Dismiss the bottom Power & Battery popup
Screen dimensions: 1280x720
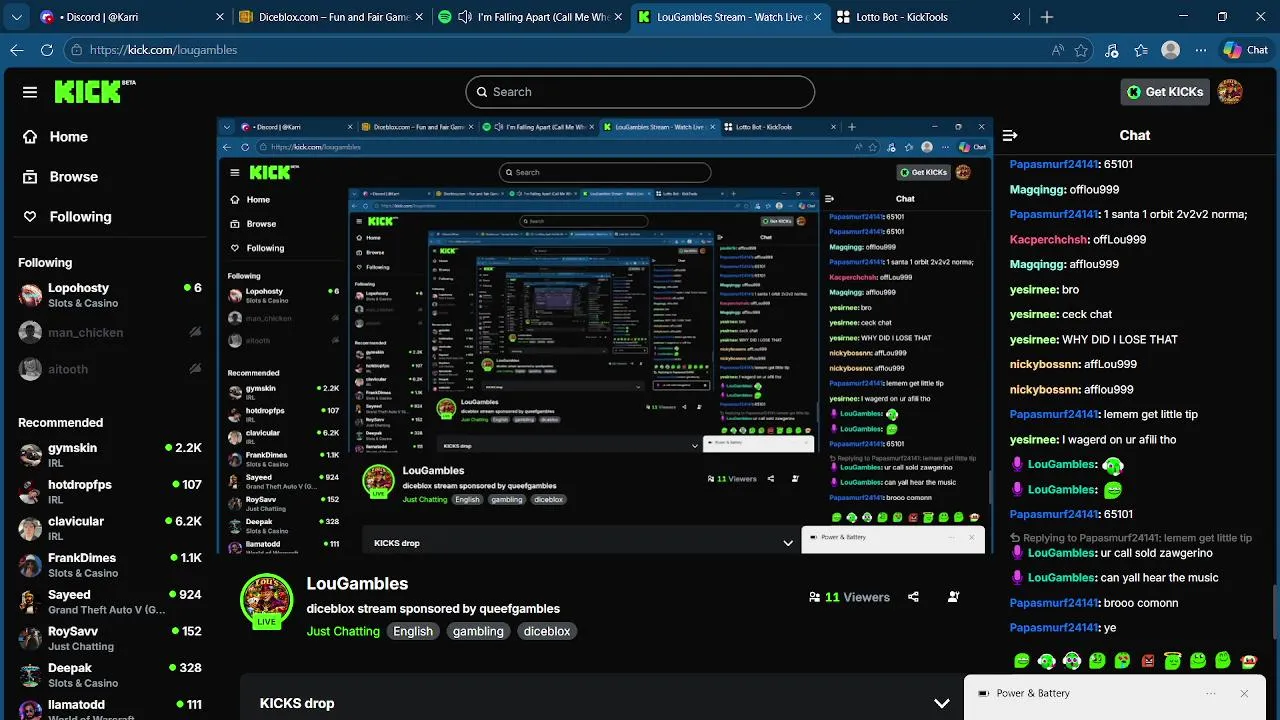point(1244,693)
